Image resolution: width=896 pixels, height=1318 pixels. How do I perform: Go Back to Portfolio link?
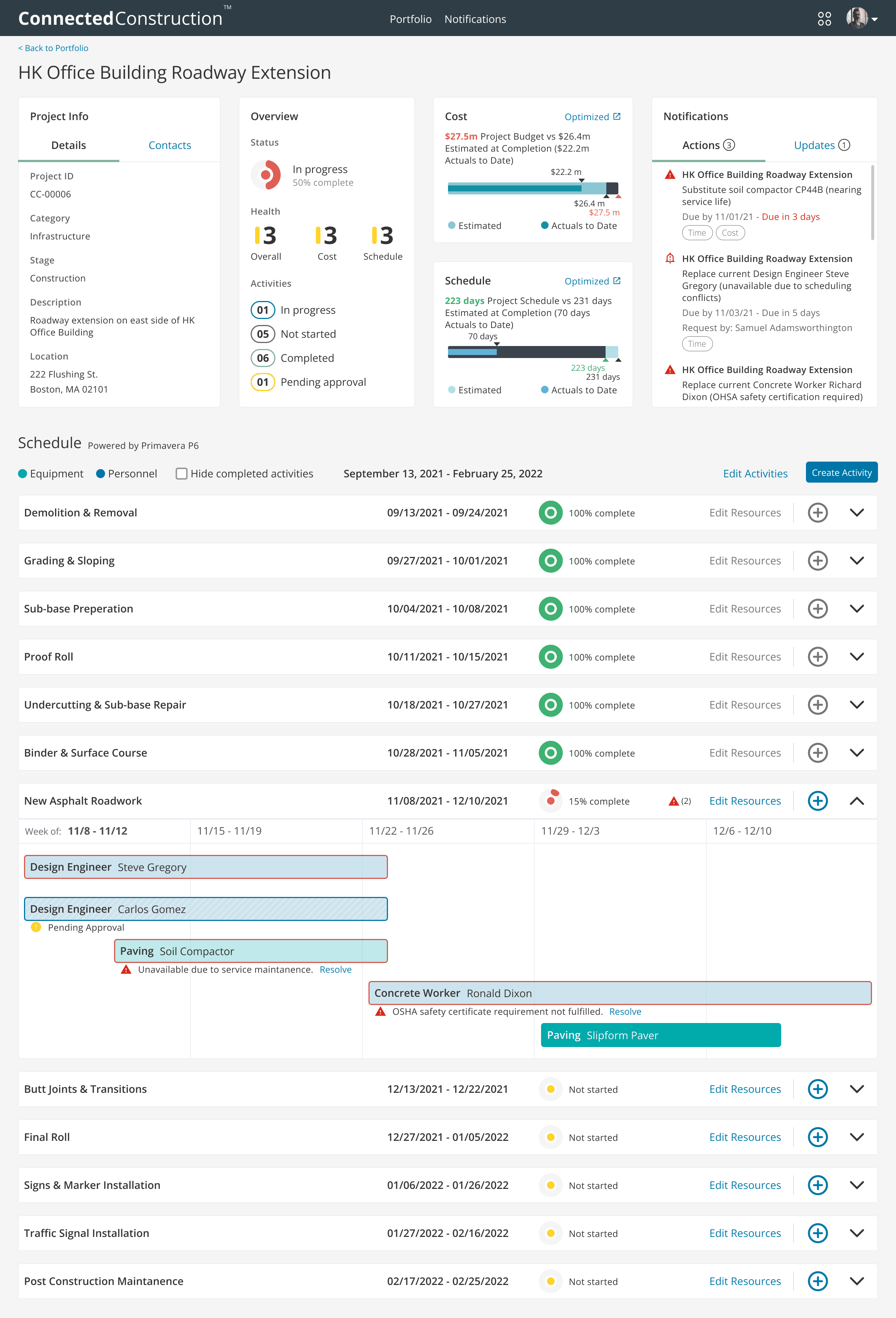53,48
